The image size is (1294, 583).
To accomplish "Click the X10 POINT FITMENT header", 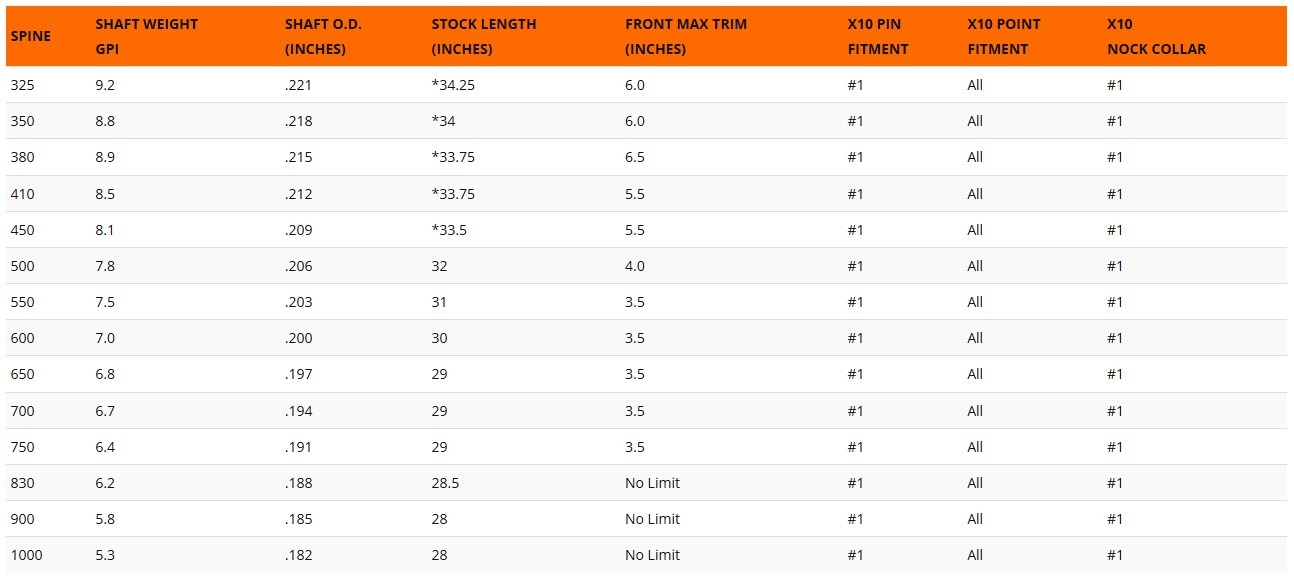I will click(x=1004, y=36).
